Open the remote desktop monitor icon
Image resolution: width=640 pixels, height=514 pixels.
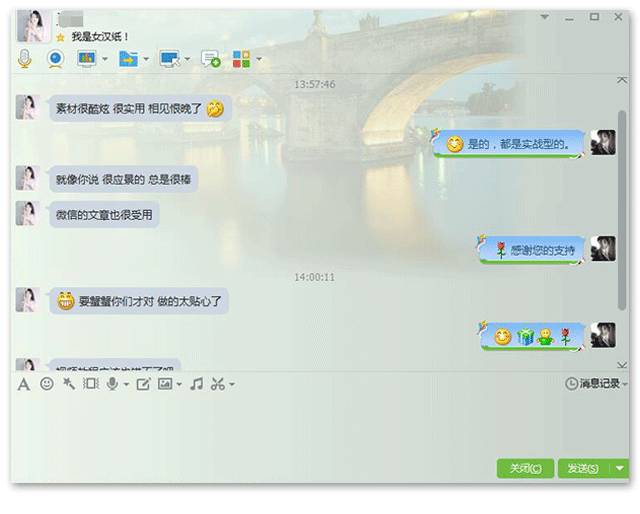pos(170,59)
